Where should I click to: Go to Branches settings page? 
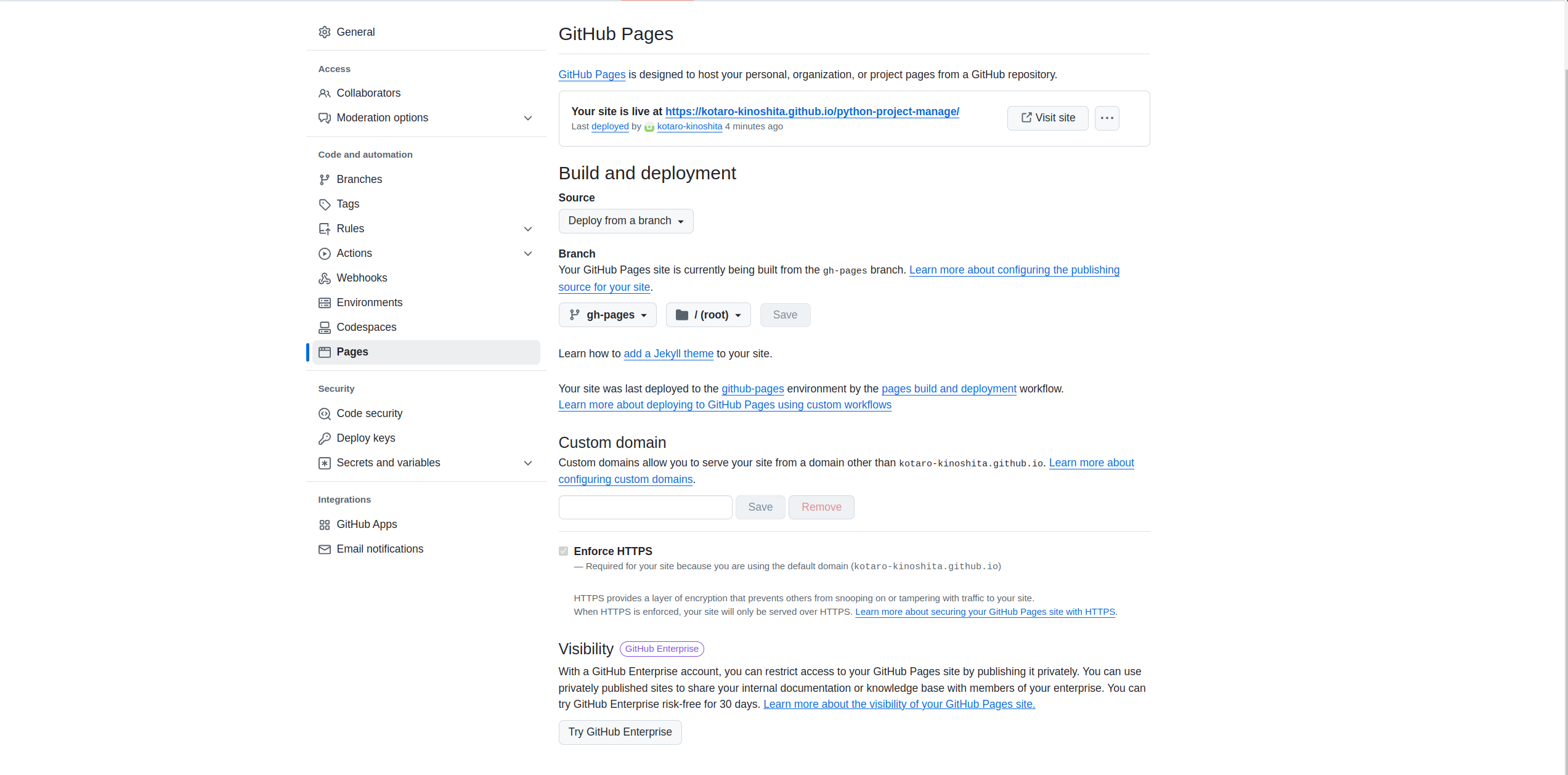coord(359,179)
